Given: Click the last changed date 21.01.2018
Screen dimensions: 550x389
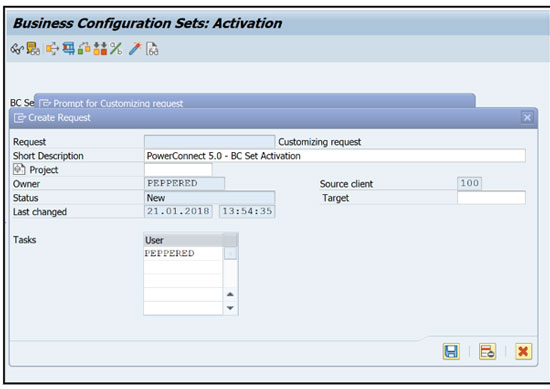Looking at the screenshot, I should (x=178, y=211).
